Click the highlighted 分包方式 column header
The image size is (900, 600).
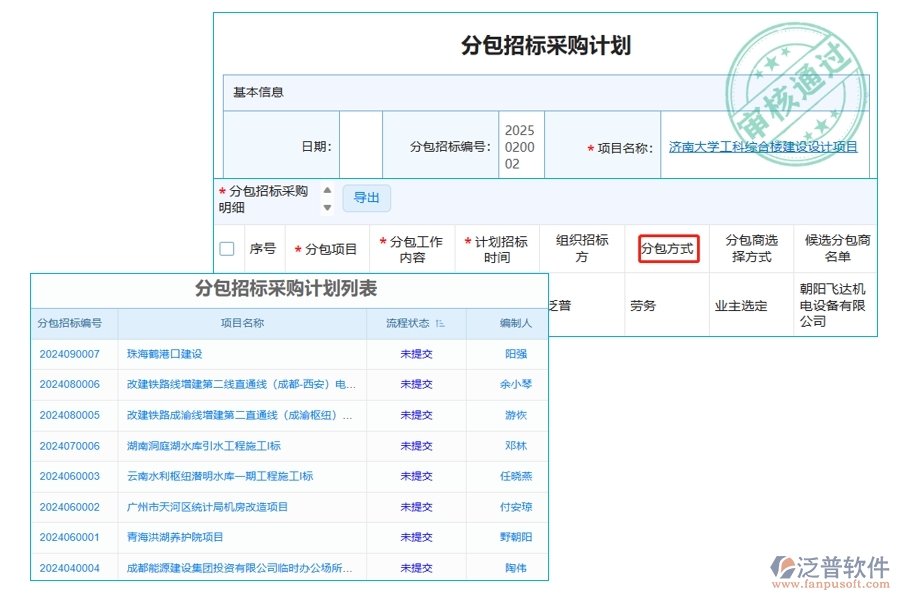click(671, 250)
